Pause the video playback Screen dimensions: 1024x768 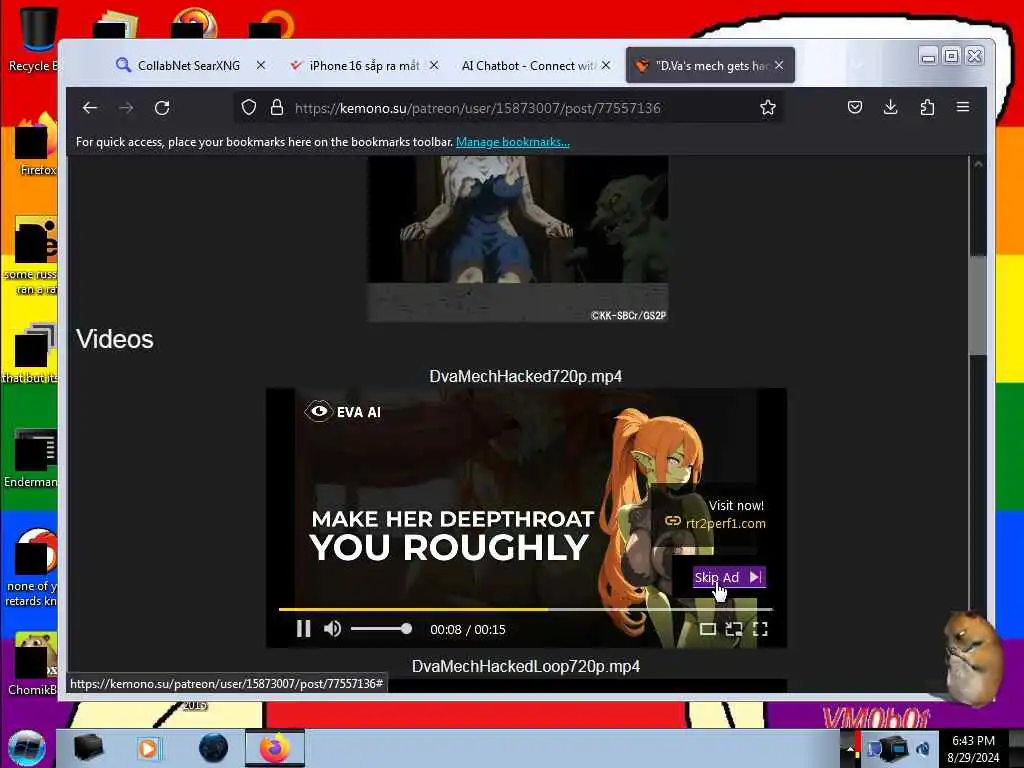coord(304,629)
